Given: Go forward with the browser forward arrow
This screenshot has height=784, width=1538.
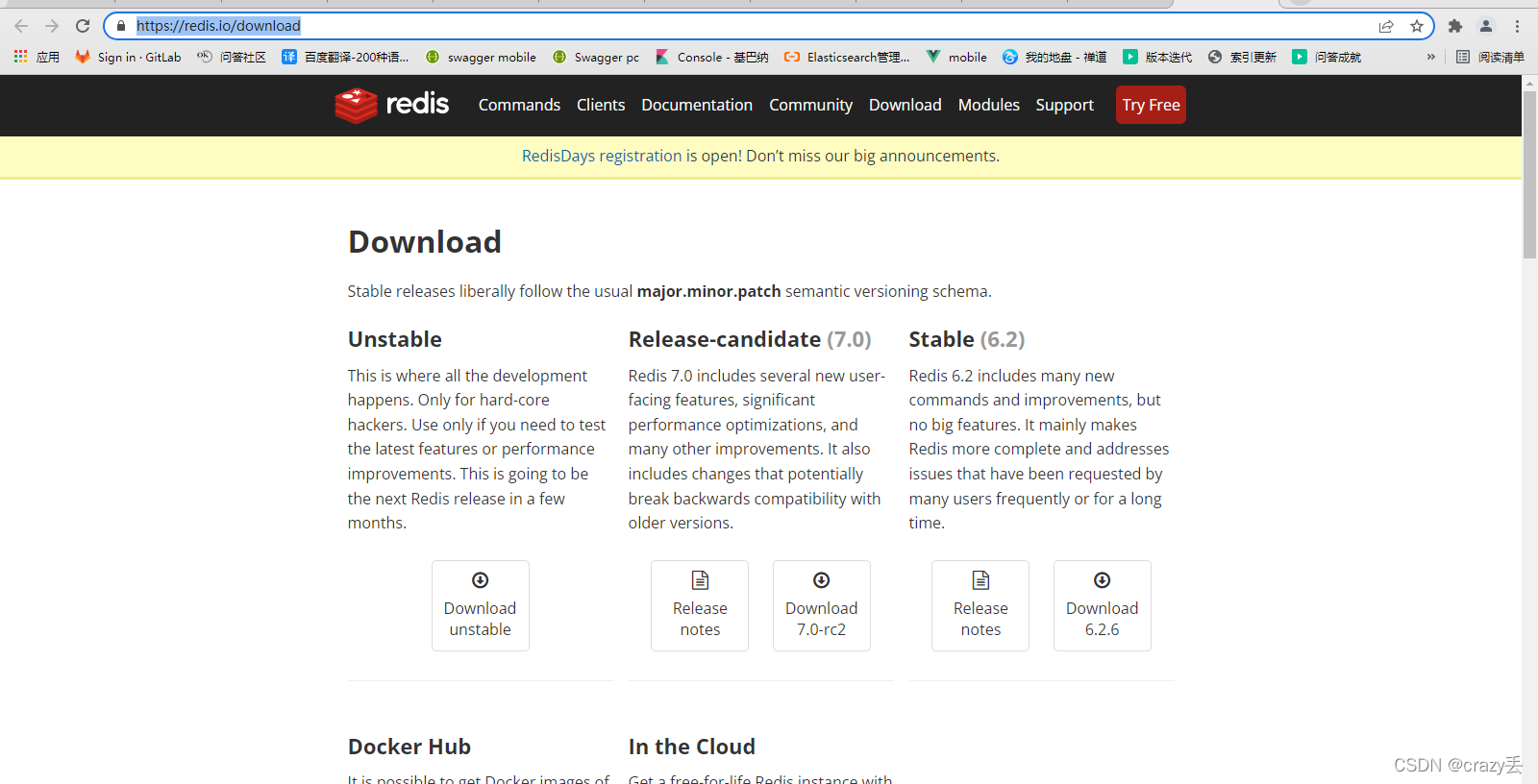Looking at the screenshot, I should 52,26.
